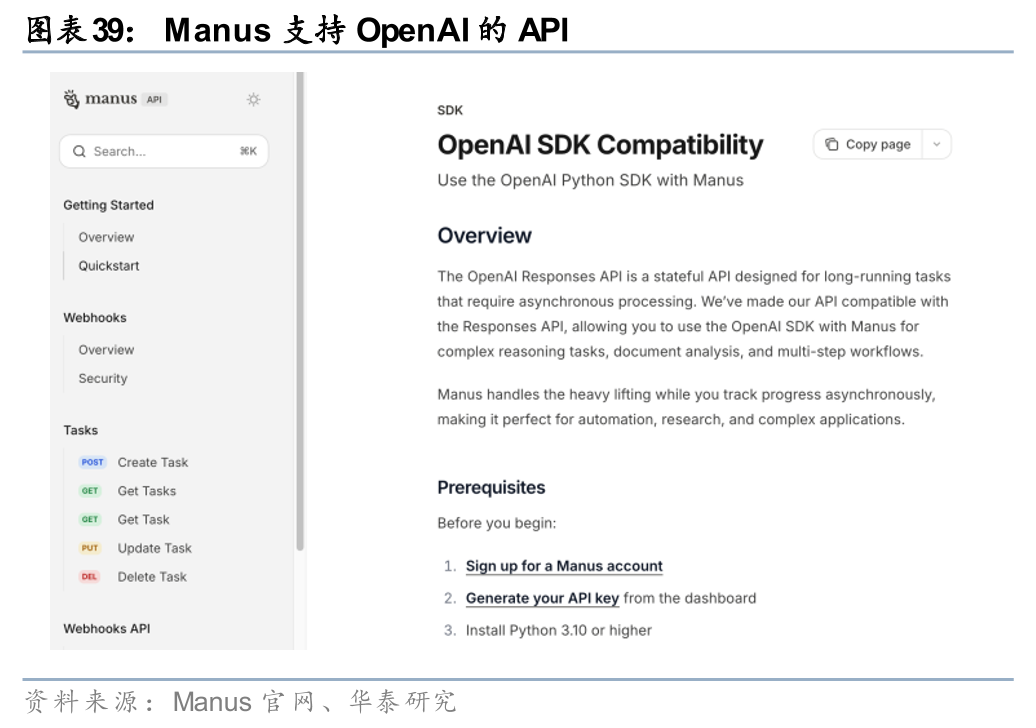
Task: Open Overview under Webhooks
Action: [x=106, y=349]
